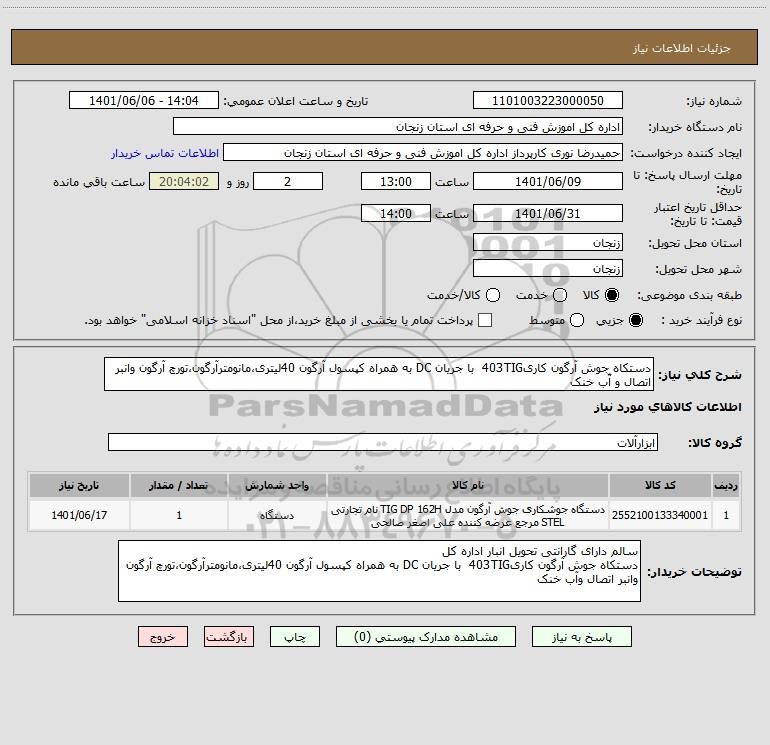
Task: Click the شهر محل تحویل field
Action: coord(548,268)
